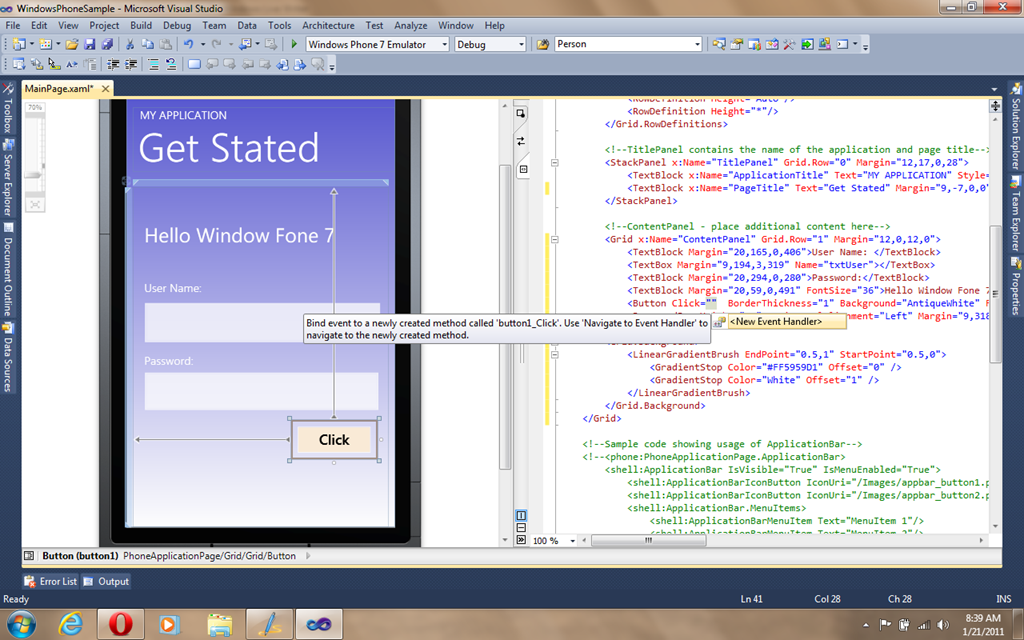This screenshot has width=1024, height=640.
Task: Collapse the ContentPanel Grid XAML node
Action: click(555, 240)
